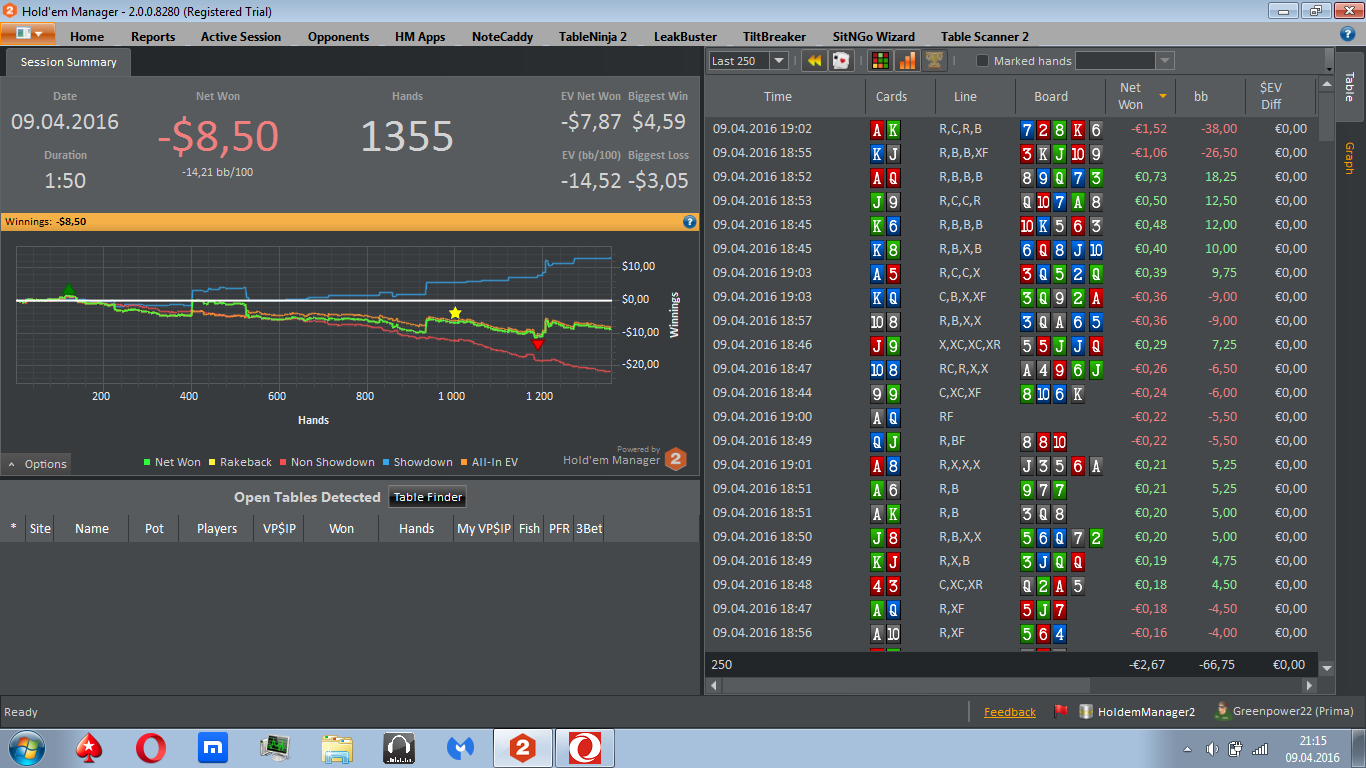Click the yellow double-arrow rewind icon

[814, 61]
